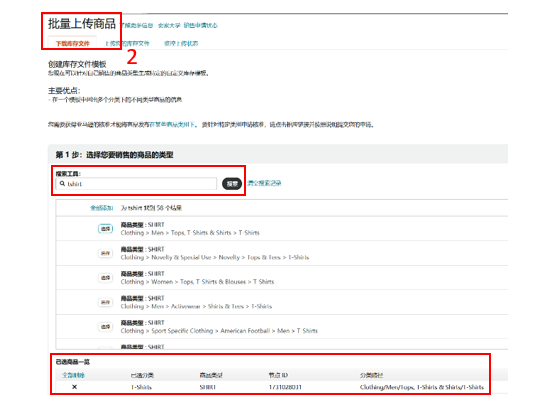Switch to the upload inventory file tab
Screen dimensions: 542x415
coord(127,44)
